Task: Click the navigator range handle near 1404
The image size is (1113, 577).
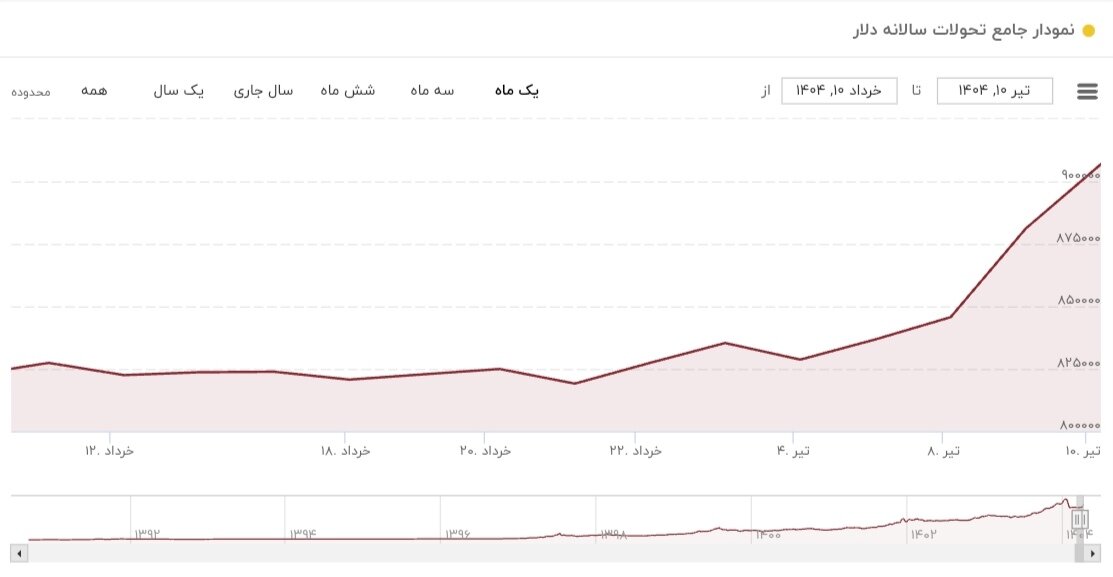Action: click(1079, 519)
